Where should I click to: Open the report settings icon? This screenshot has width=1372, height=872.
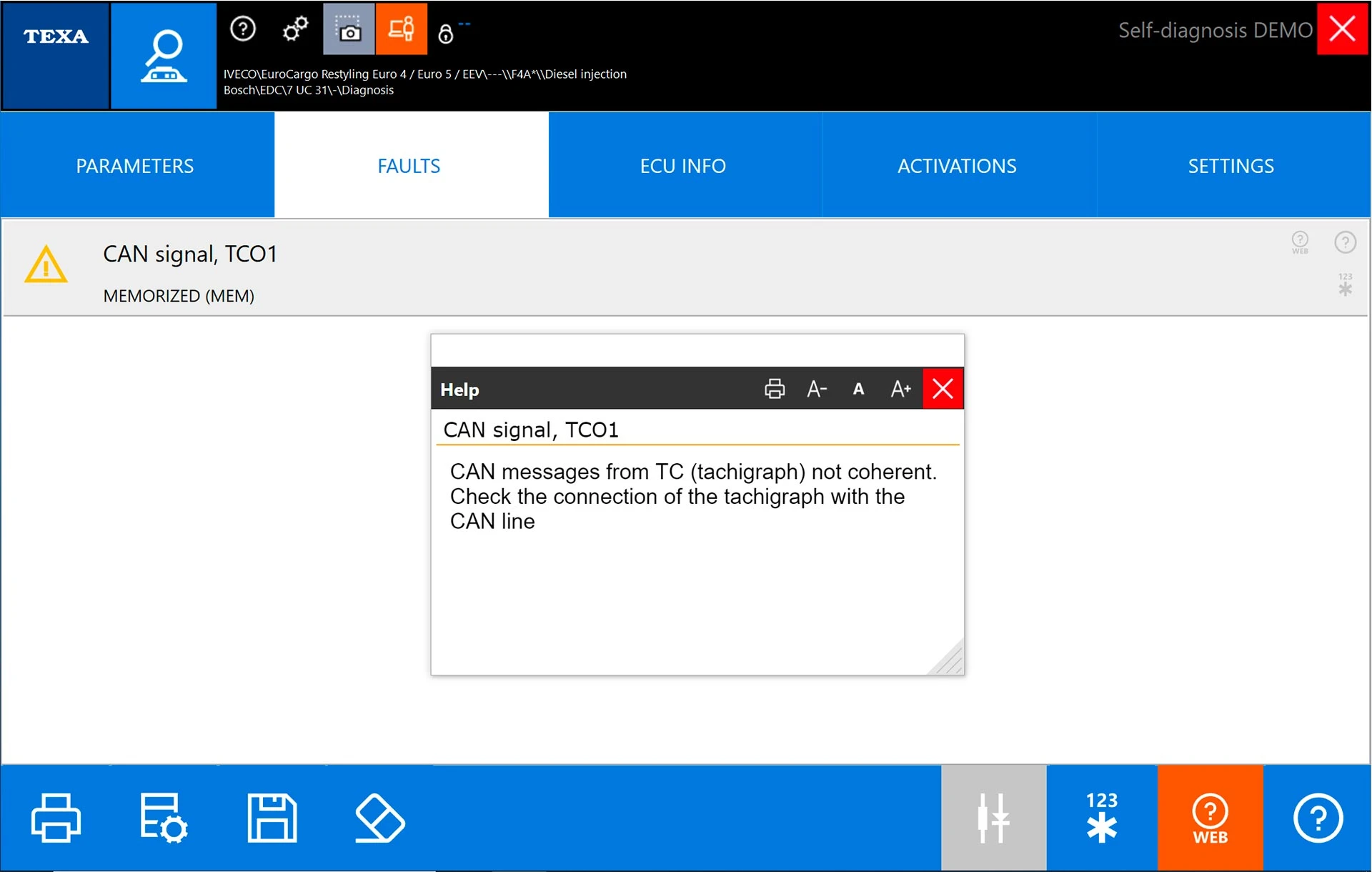(164, 818)
